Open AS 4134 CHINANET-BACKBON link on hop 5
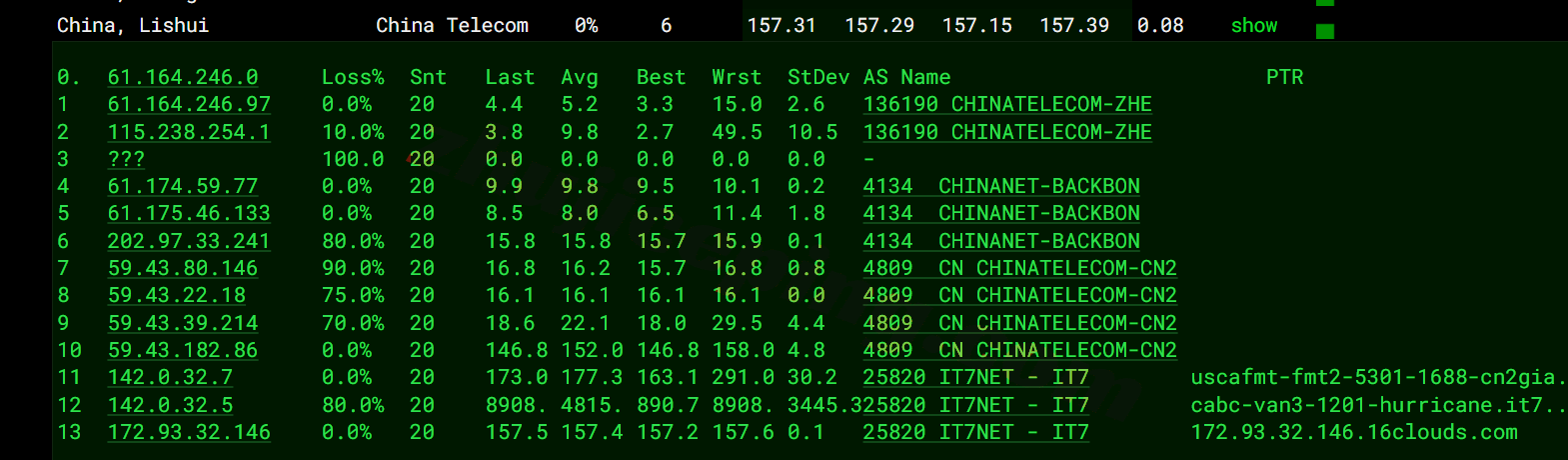 pos(1001,213)
